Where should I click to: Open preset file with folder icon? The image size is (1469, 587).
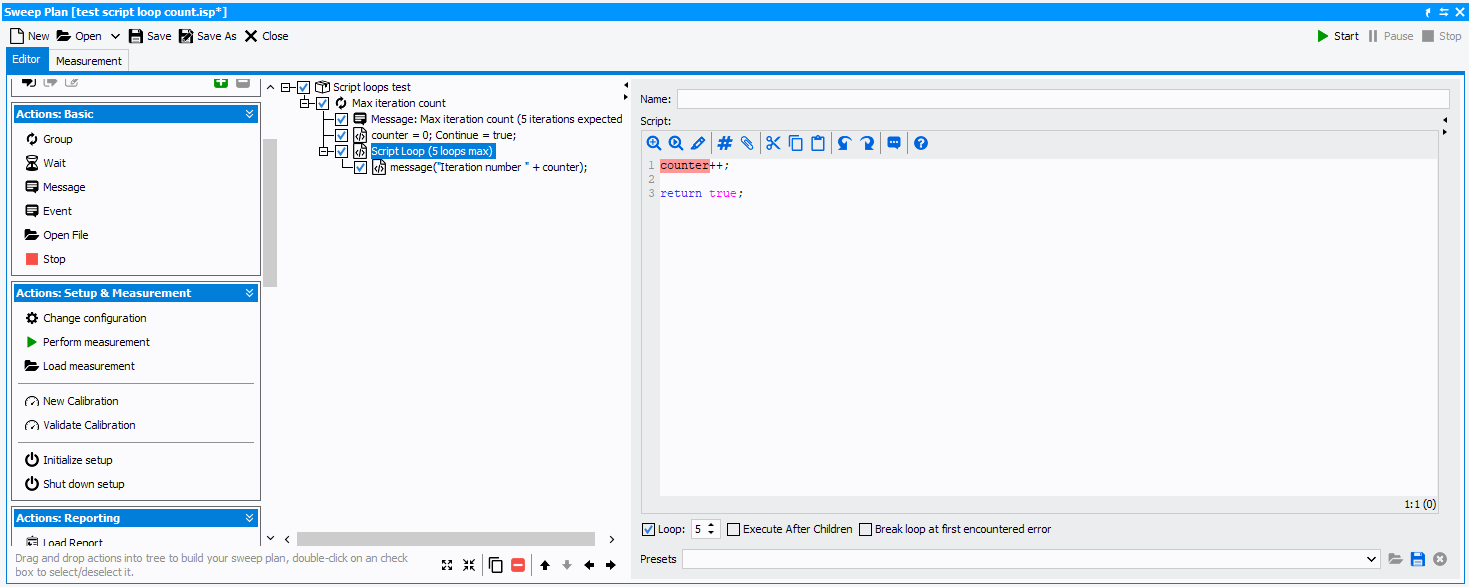point(1396,559)
